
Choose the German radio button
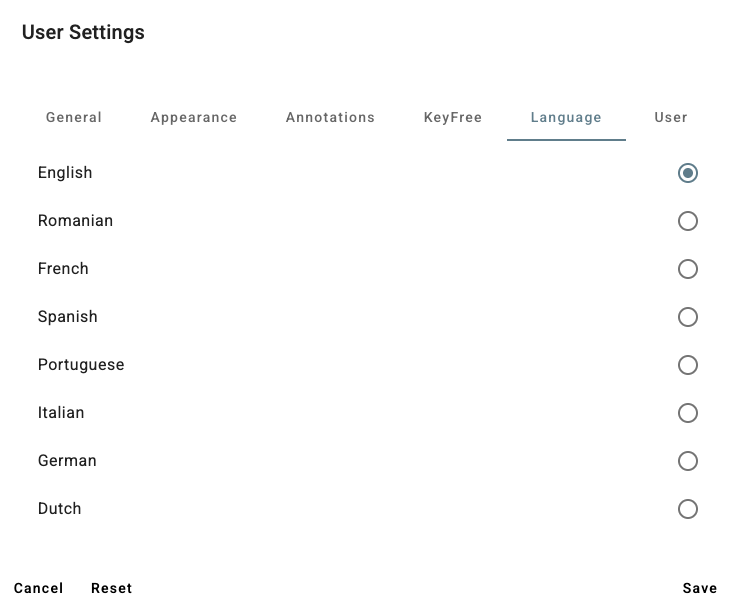coord(688,461)
